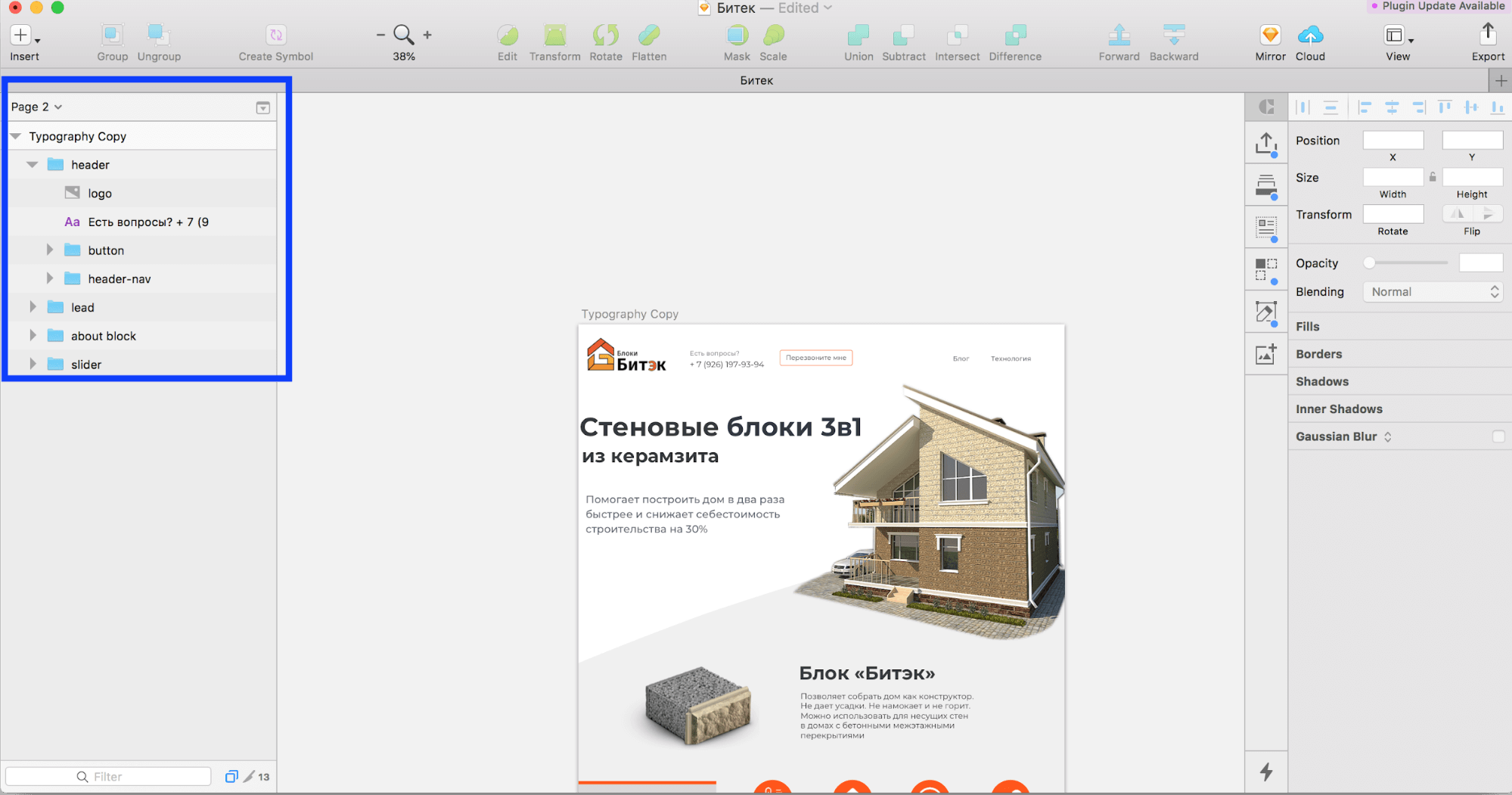
Task: Align layers to bottom edge
Action: (x=1497, y=107)
